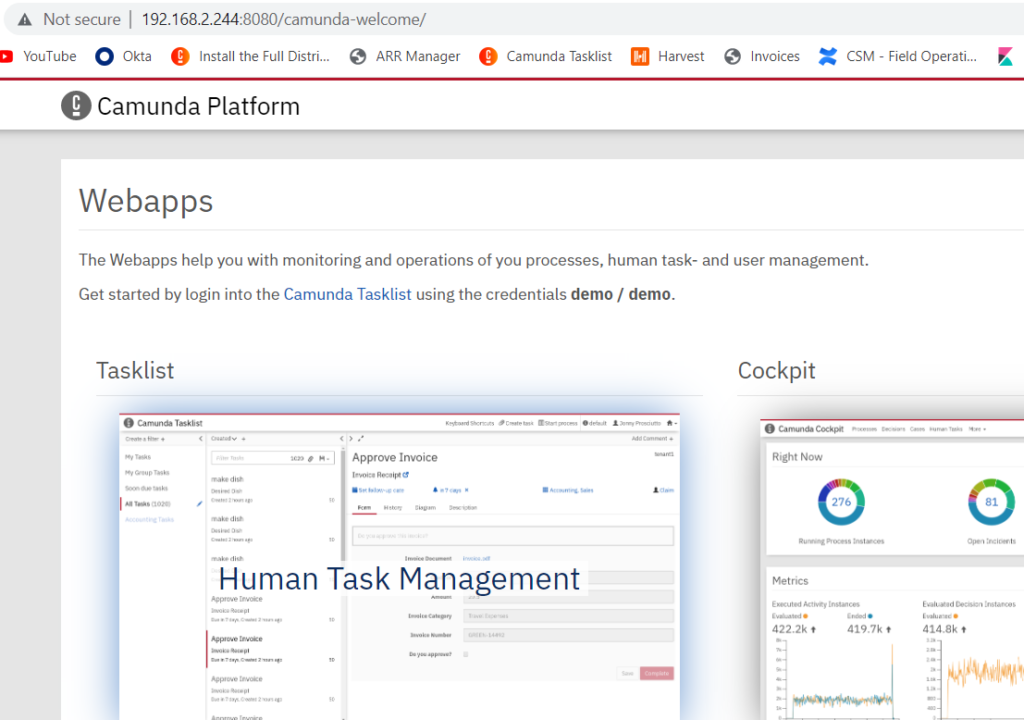This screenshot has width=1024, height=720.
Task: Open the ARR Manager bookmark
Action: [405, 57]
